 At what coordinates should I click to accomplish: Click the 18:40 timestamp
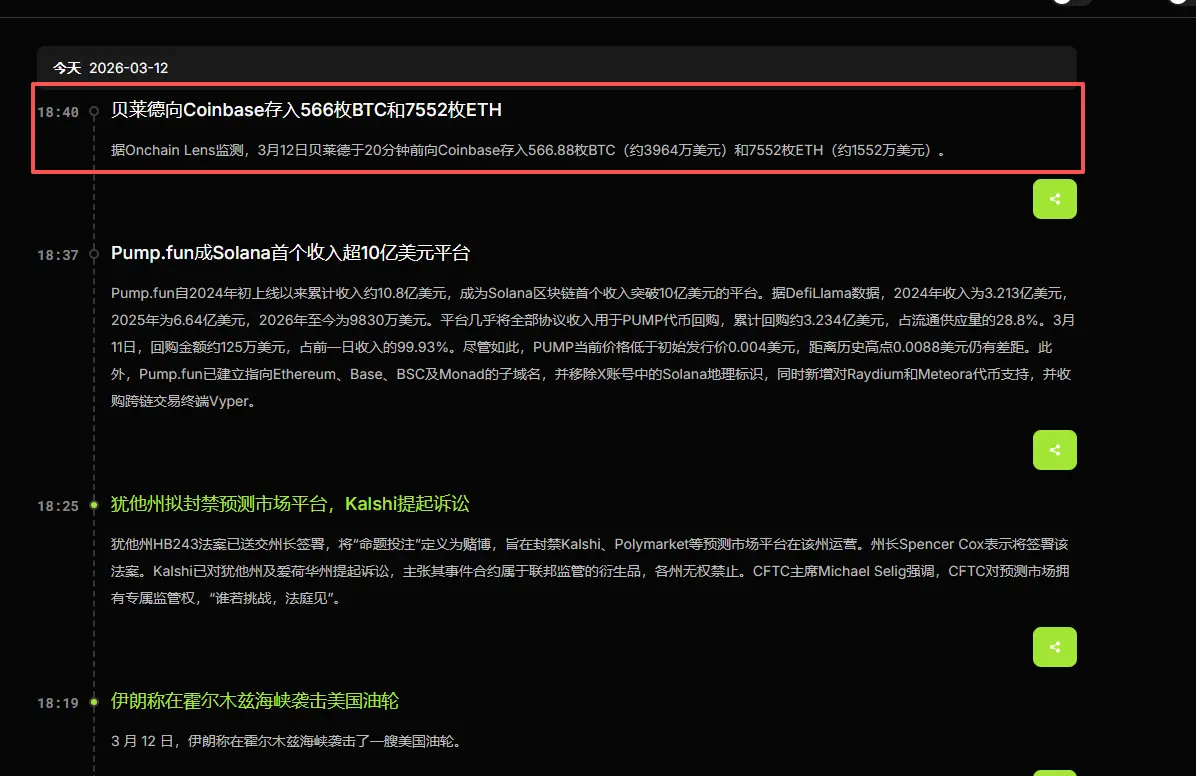58,112
